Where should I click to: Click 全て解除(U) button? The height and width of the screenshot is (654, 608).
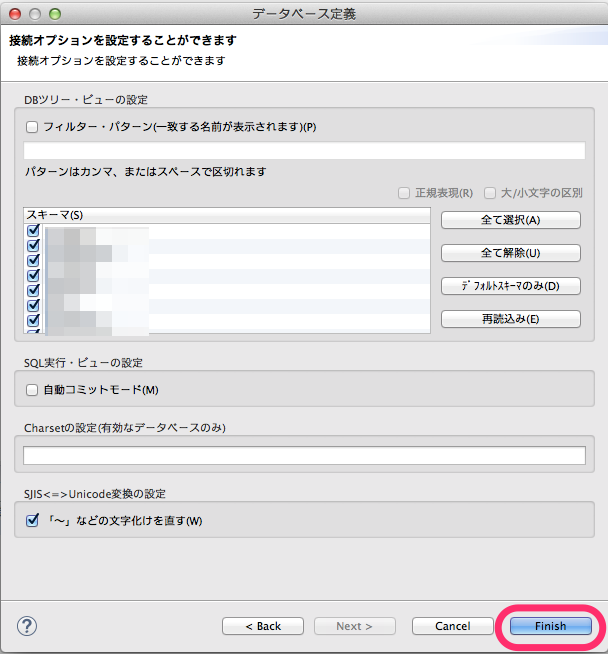click(511, 253)
